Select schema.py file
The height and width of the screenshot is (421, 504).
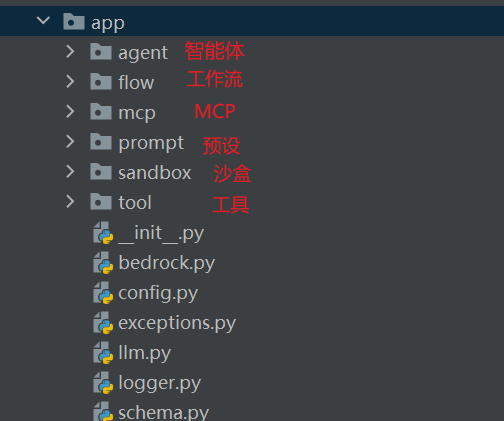click(x=164, y=413)
